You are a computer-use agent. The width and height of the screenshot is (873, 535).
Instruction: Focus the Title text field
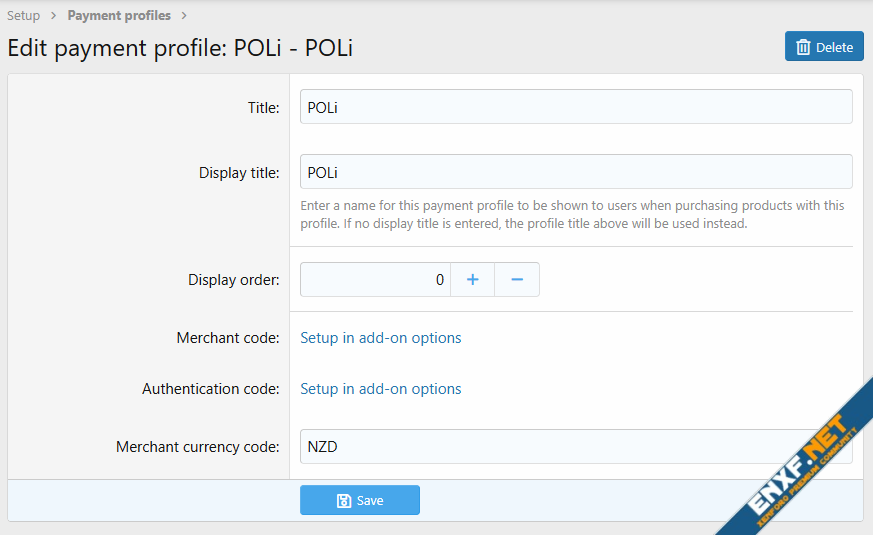click(x=576, y=108)
